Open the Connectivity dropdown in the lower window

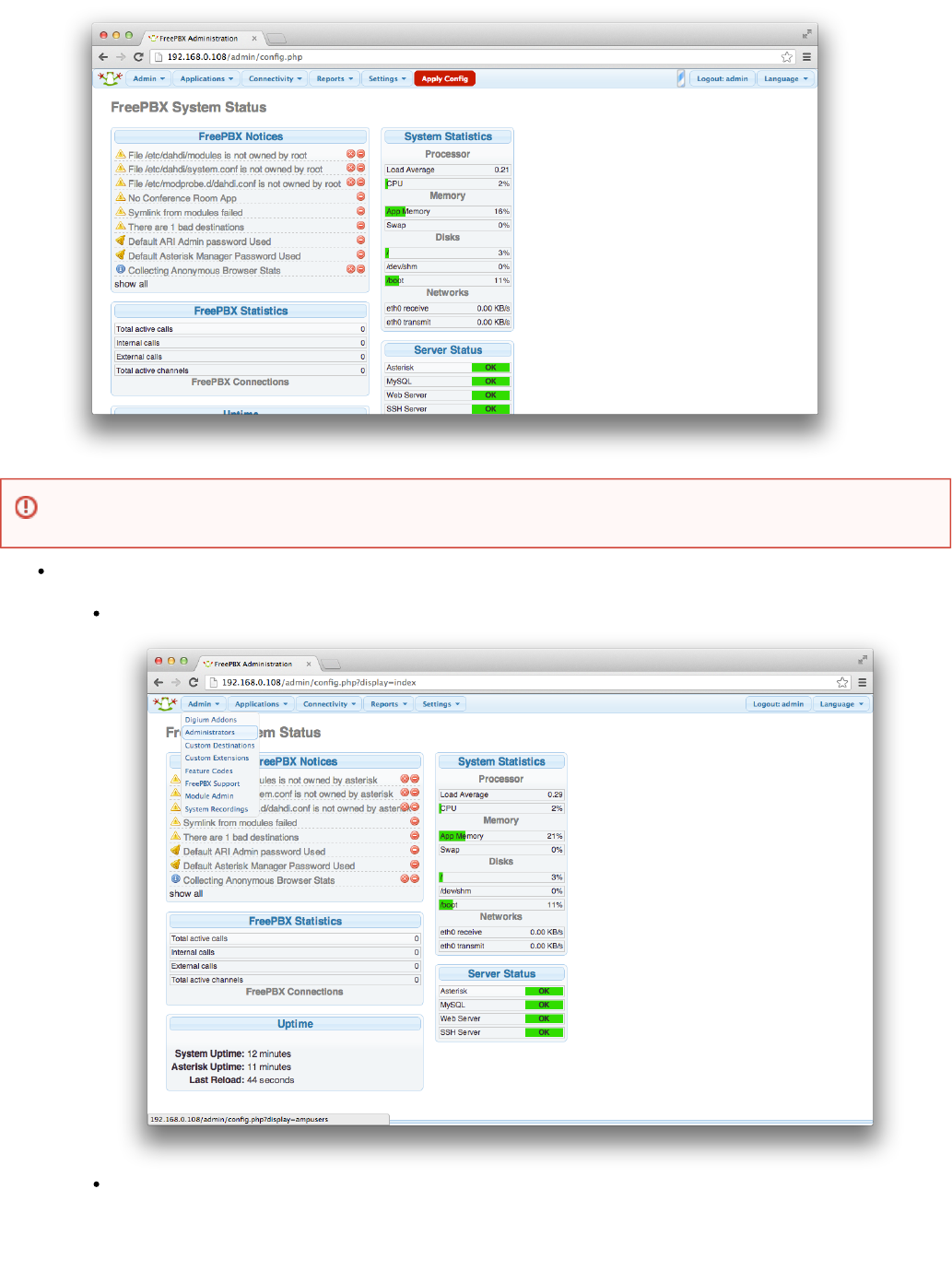(329, 704)
